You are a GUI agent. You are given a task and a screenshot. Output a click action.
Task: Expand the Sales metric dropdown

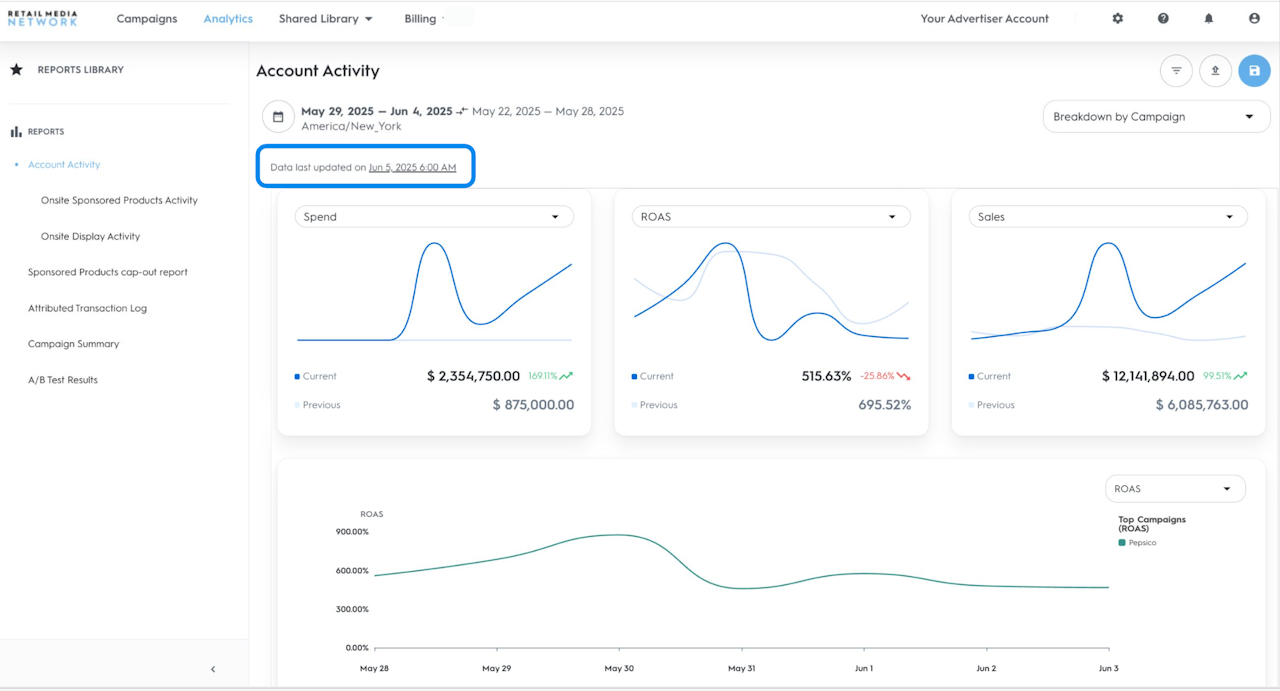(1108, 217)
